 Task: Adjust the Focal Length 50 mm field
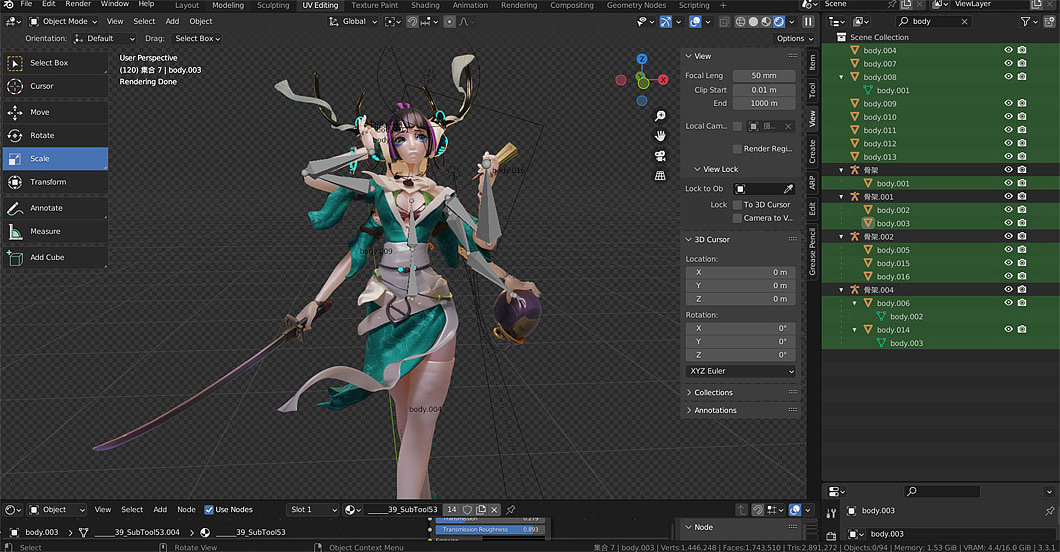(x=764, y=76)
